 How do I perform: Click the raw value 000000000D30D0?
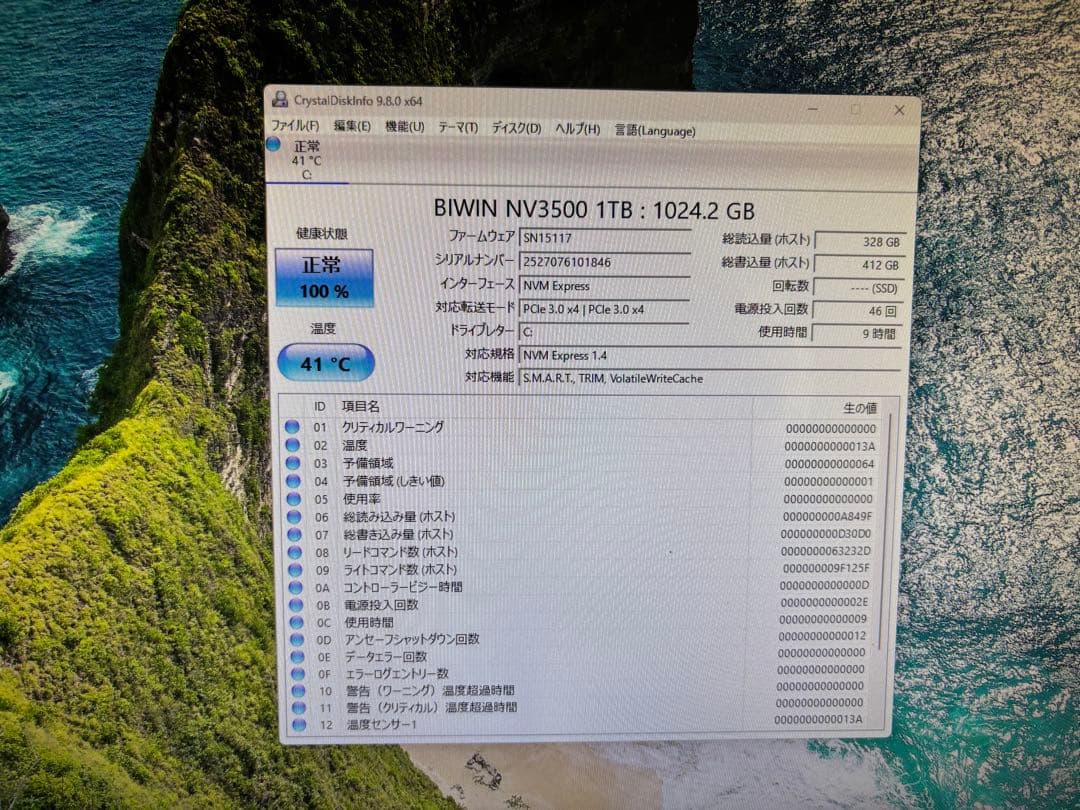(826, 534)
